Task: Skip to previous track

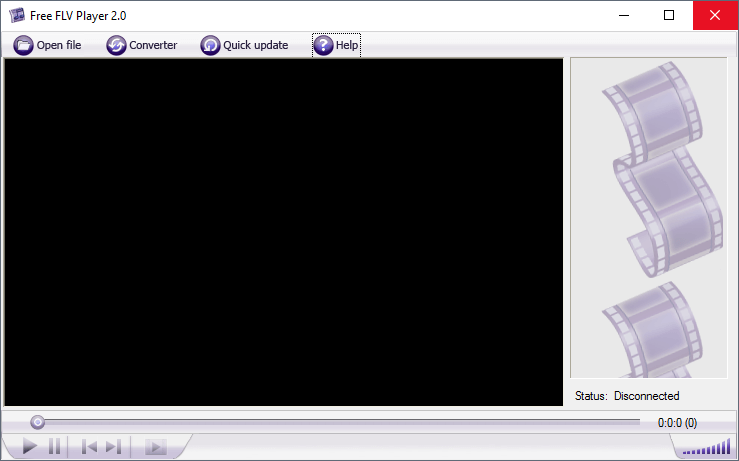Action: click(89, 446)
